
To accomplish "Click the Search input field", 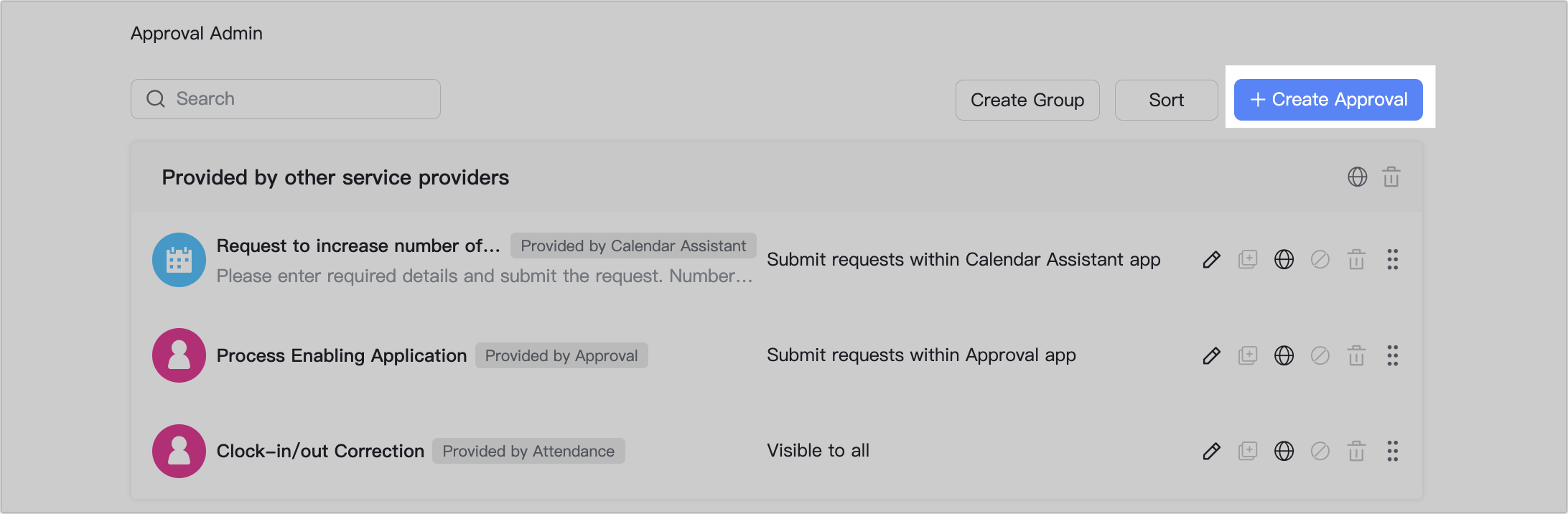I will [x=287, y=98].
